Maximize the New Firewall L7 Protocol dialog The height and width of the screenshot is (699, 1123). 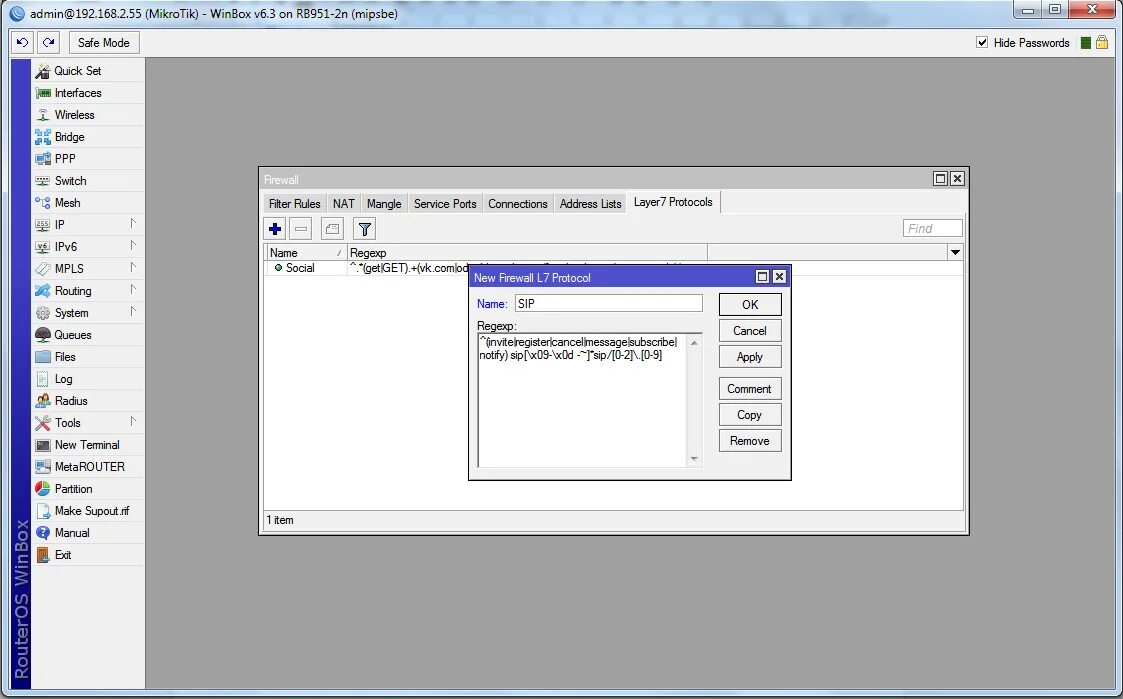[763, 276]
